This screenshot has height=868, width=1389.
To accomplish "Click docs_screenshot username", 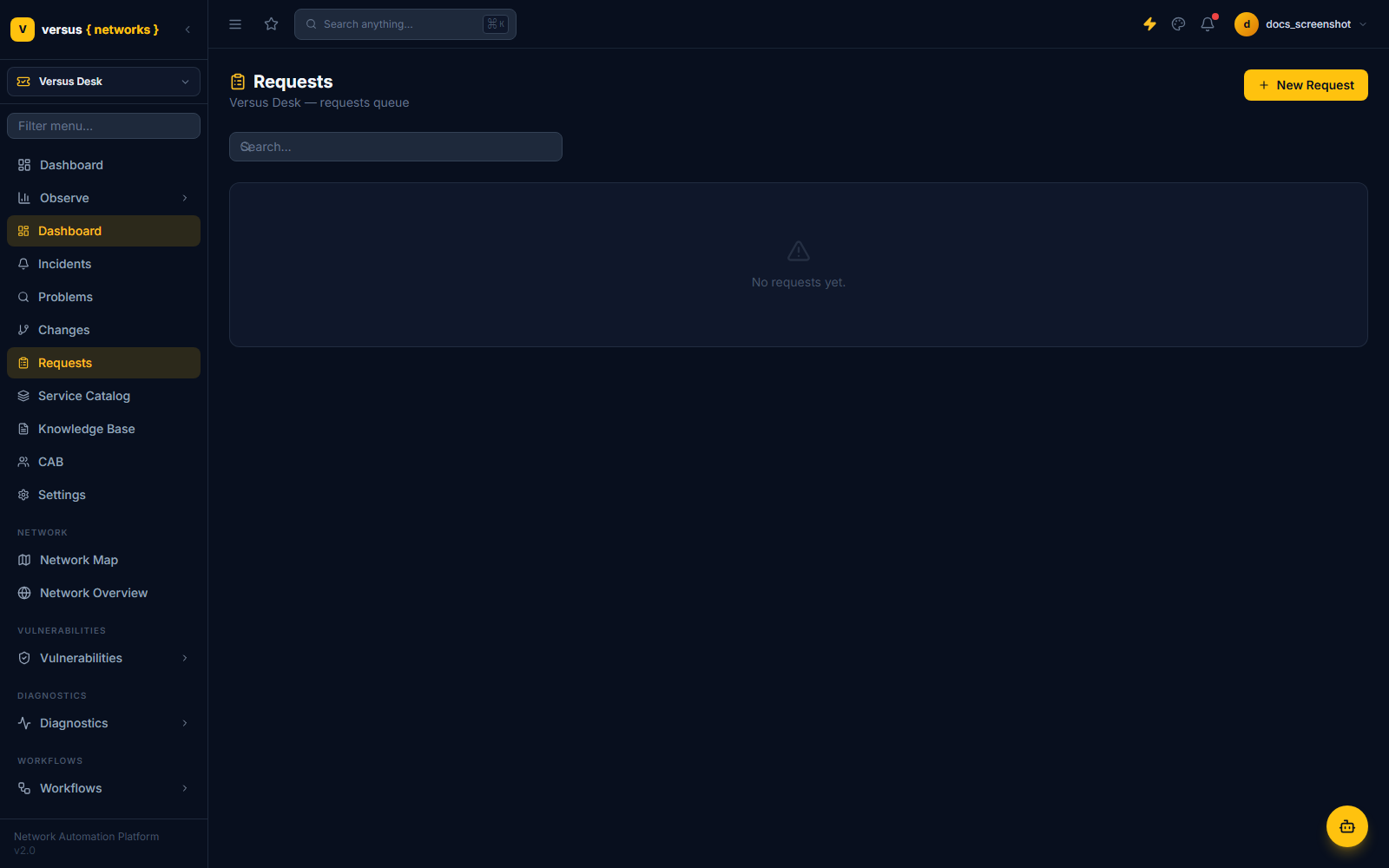I will point(1308,24).
